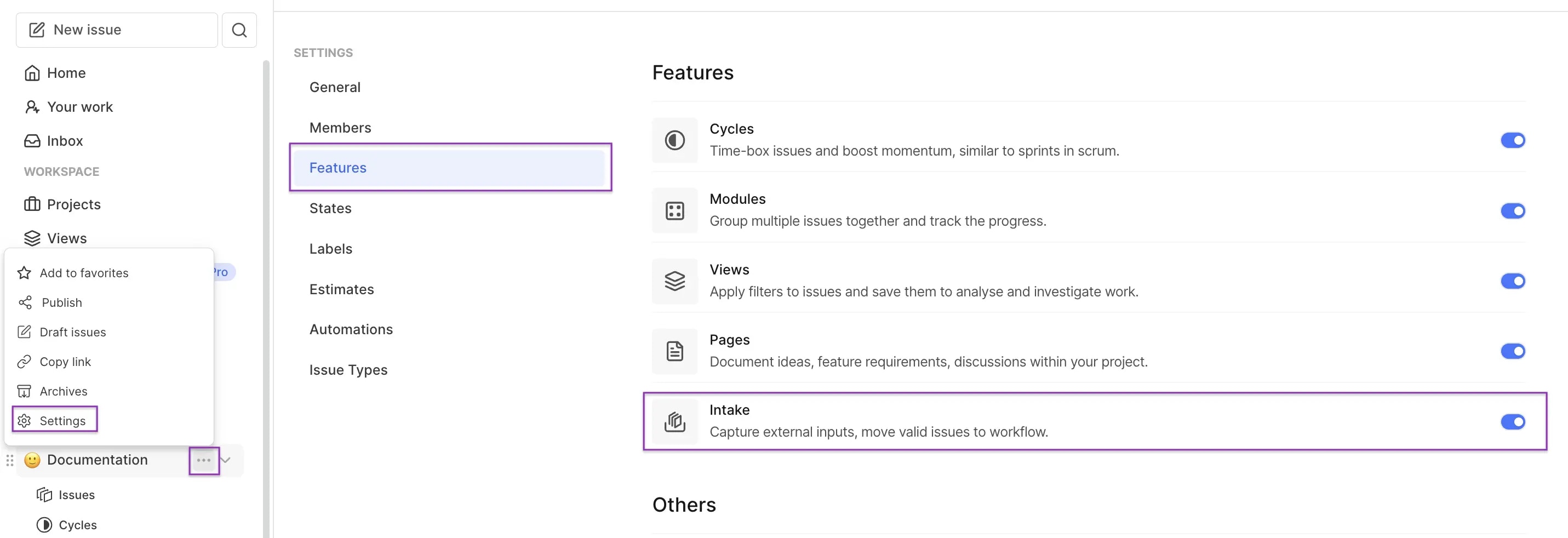Select the Inbox icon in the sidebar
1568x538 pixels.
[x=32, y=141]
